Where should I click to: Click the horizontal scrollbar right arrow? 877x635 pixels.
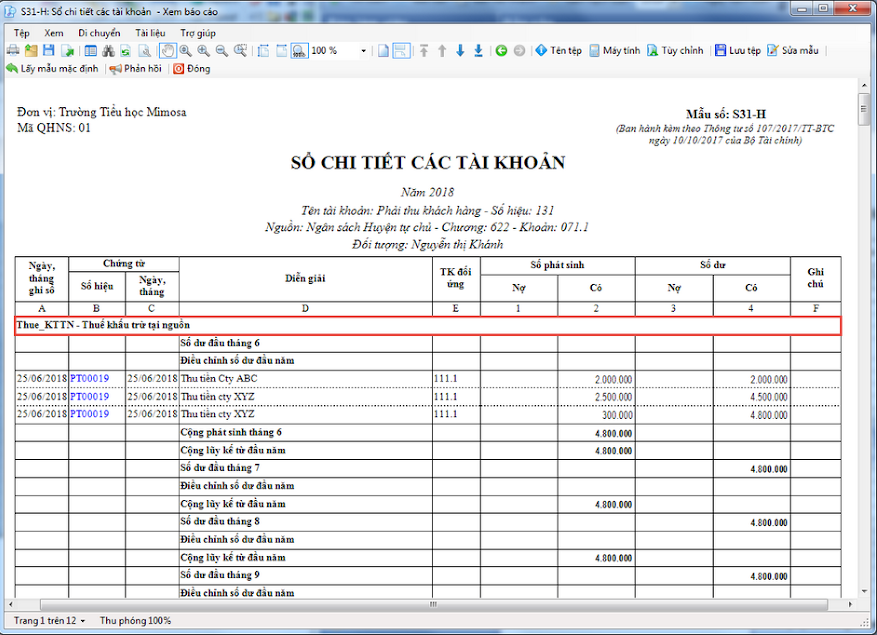tap(850, 604)
